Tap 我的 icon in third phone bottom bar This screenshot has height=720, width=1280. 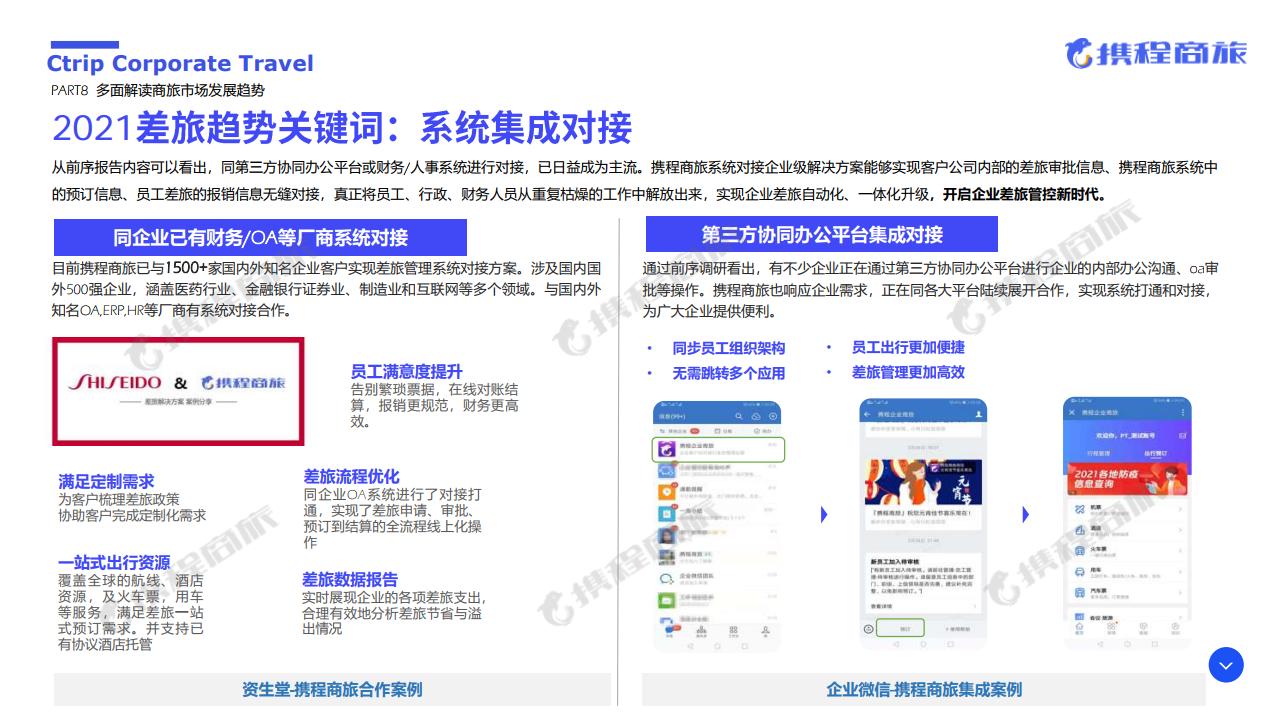click(x=1175, y=627)
